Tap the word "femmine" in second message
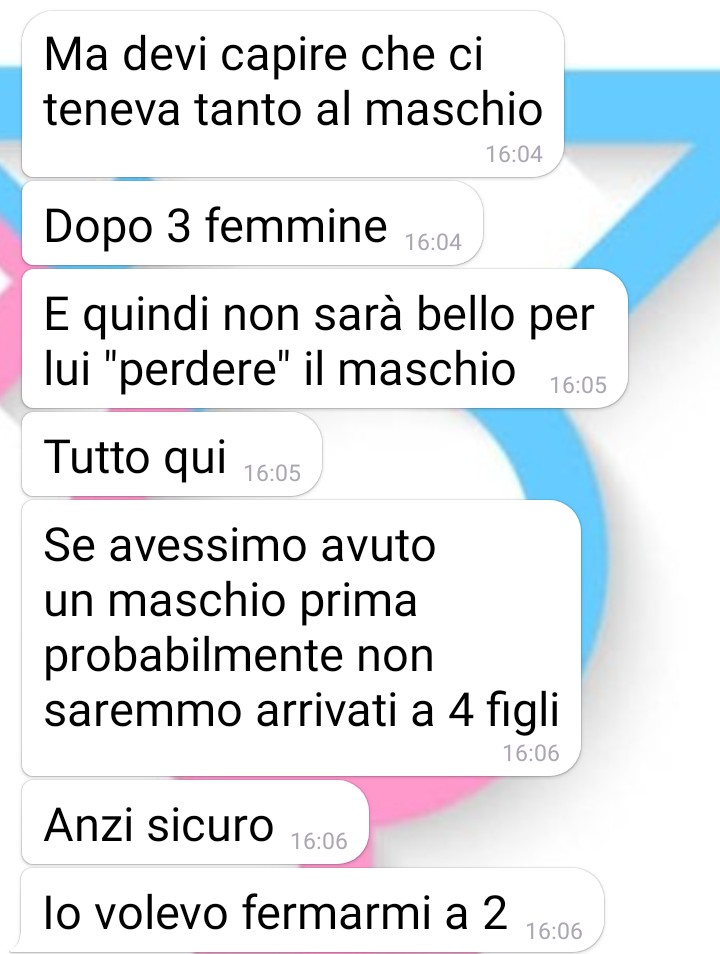Viewport: 720px width, 954px height. pyautogui.click(x=296, y=226)
